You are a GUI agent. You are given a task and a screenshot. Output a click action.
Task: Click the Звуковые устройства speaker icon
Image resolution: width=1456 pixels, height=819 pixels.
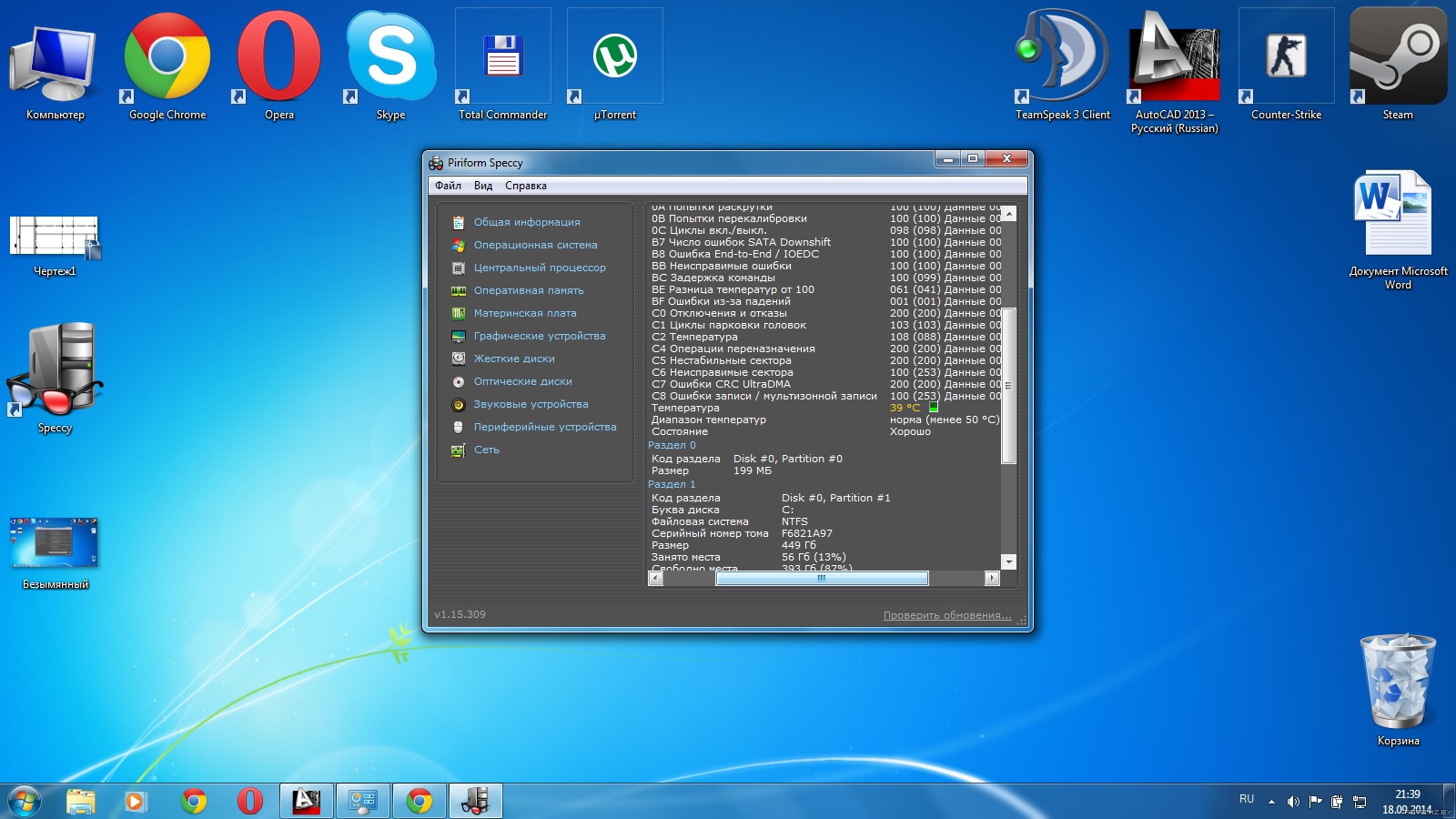coord(459,404)
